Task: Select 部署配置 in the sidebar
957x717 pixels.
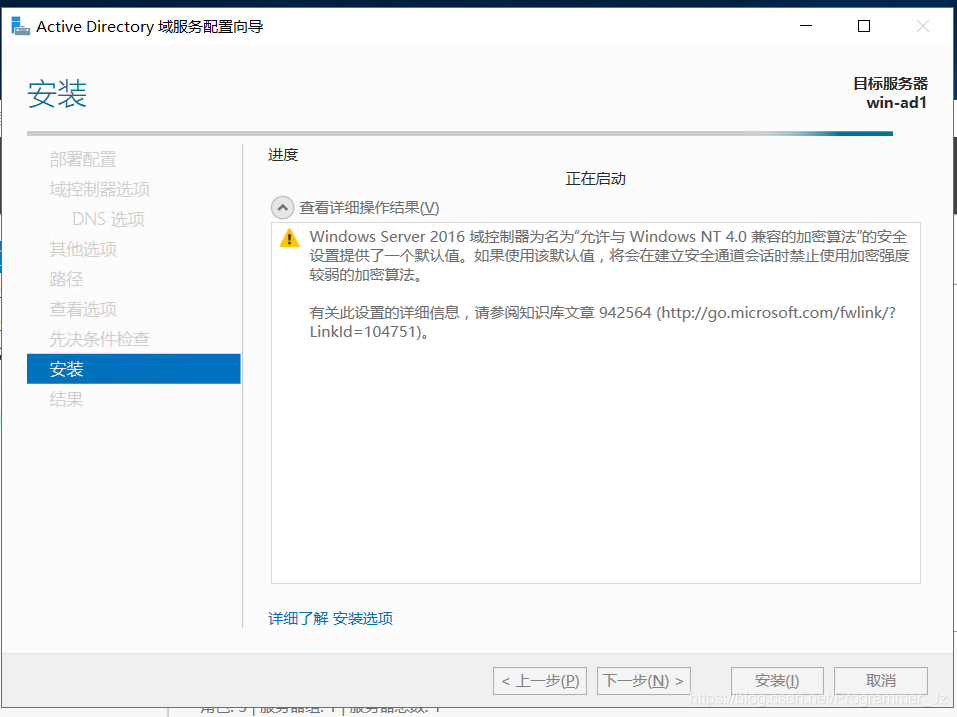Action: [x=83, y=159]
